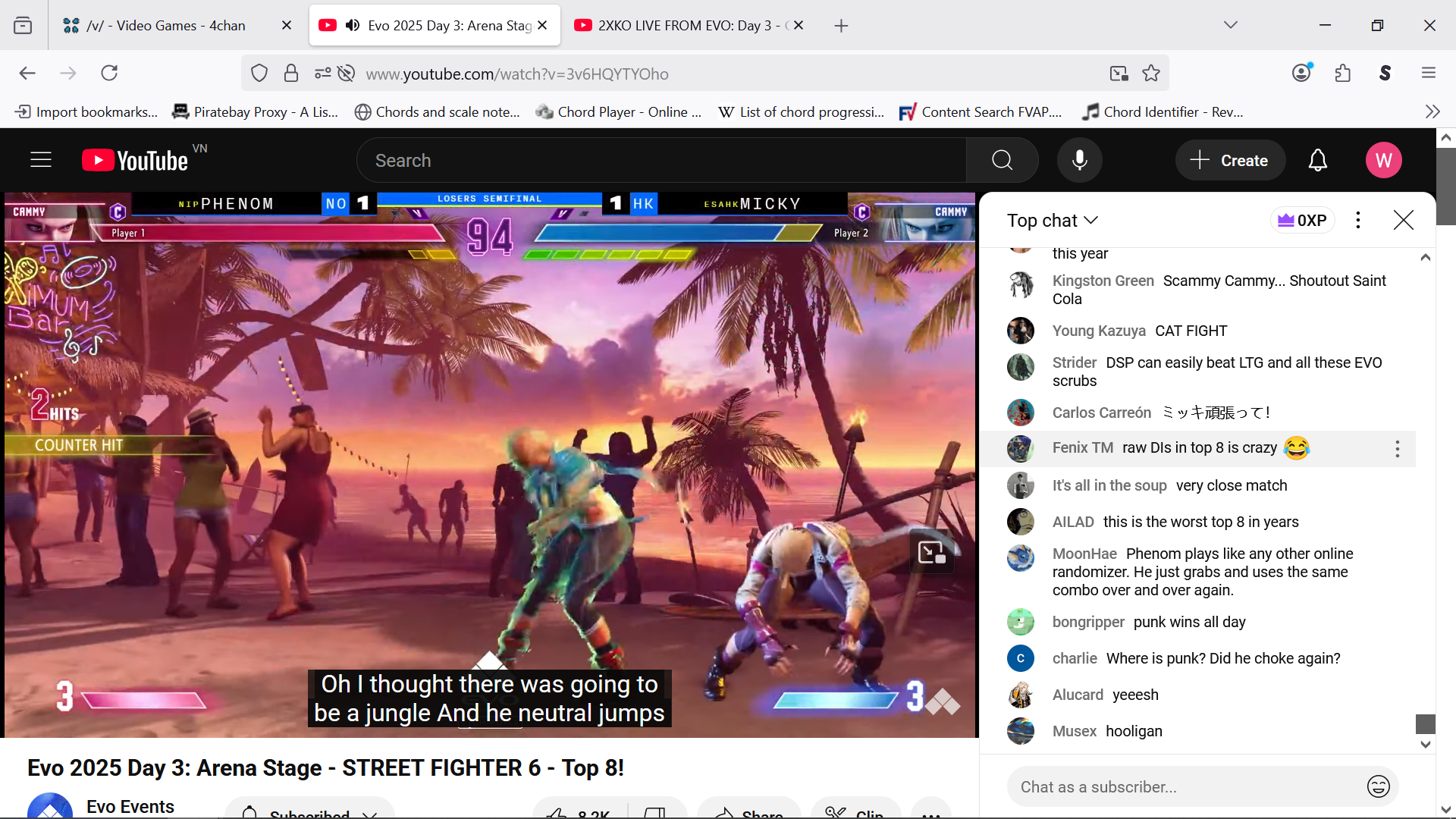This screenshot has width=1456, height=819.
Task: Toggle autoplay-blocked icon in address bar
Action: (x=347, y=74)
